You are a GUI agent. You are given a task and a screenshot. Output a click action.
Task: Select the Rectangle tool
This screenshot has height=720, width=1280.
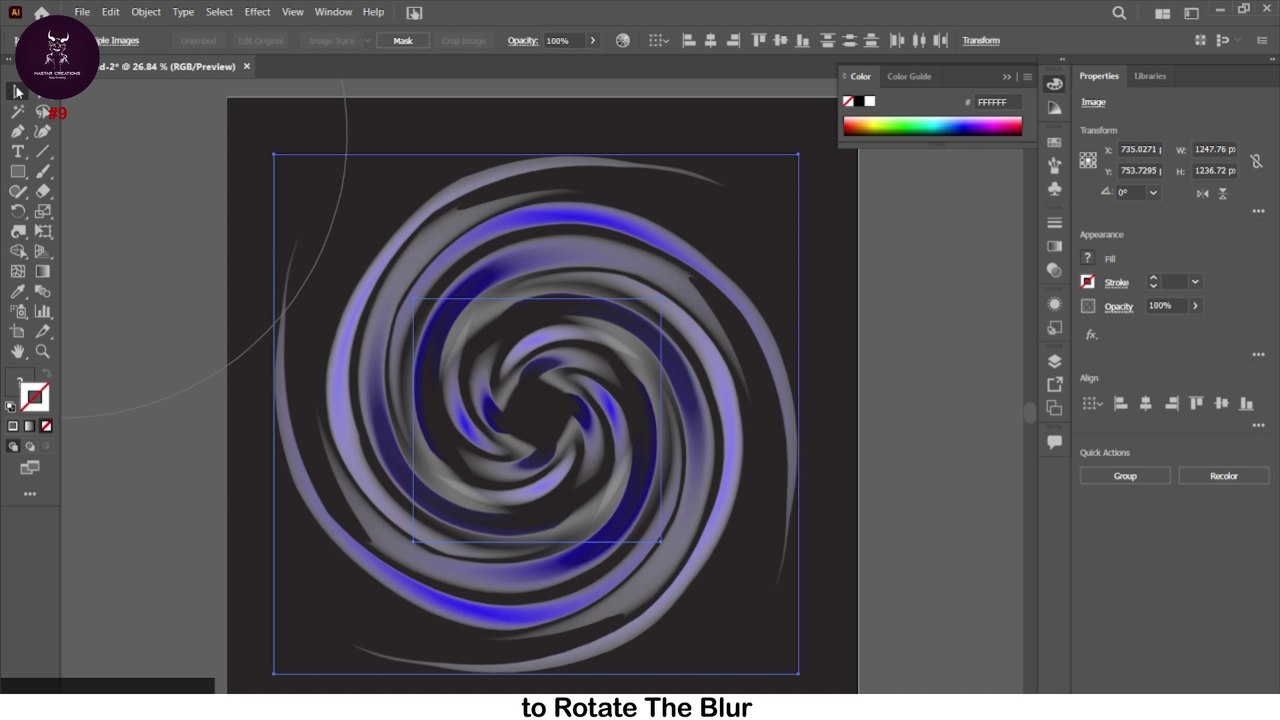point(18,172)
